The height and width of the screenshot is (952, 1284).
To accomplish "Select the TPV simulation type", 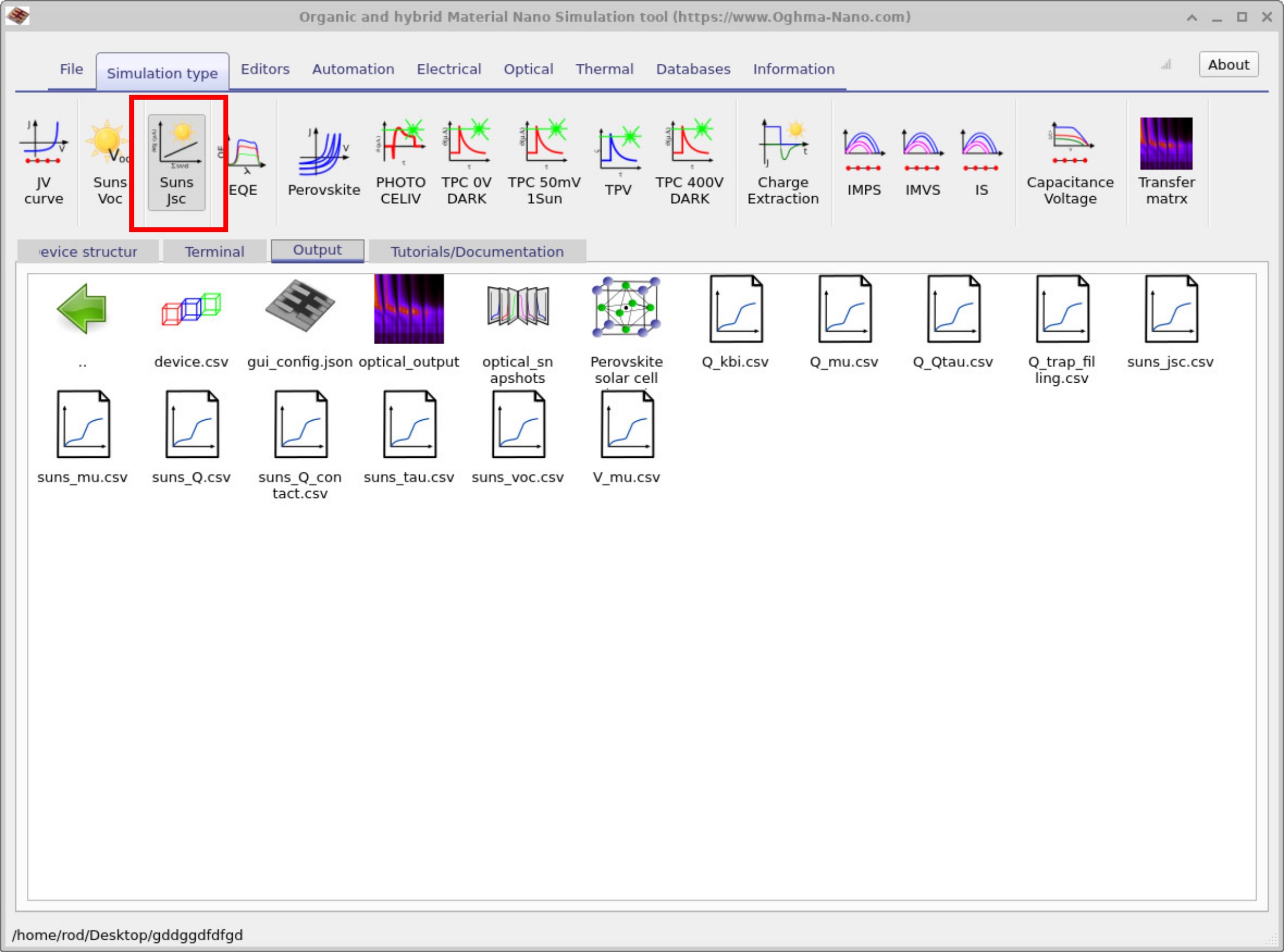I will pyautogui.click(x=618, y=162).
